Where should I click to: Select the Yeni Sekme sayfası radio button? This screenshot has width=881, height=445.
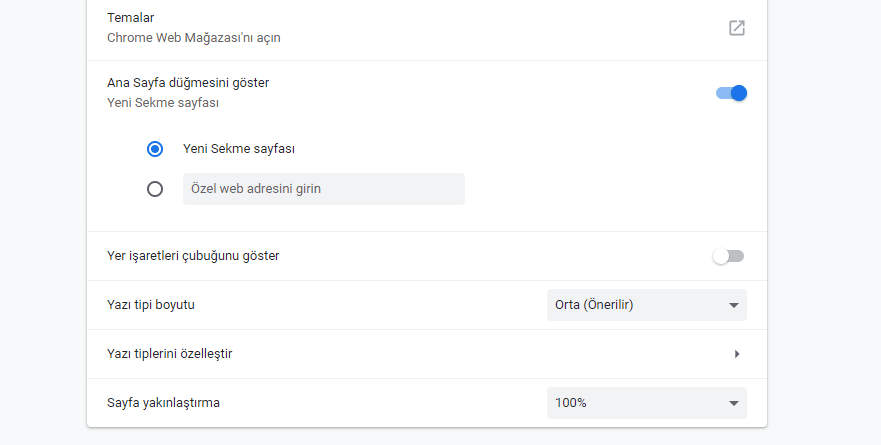[x=155, y=149]
